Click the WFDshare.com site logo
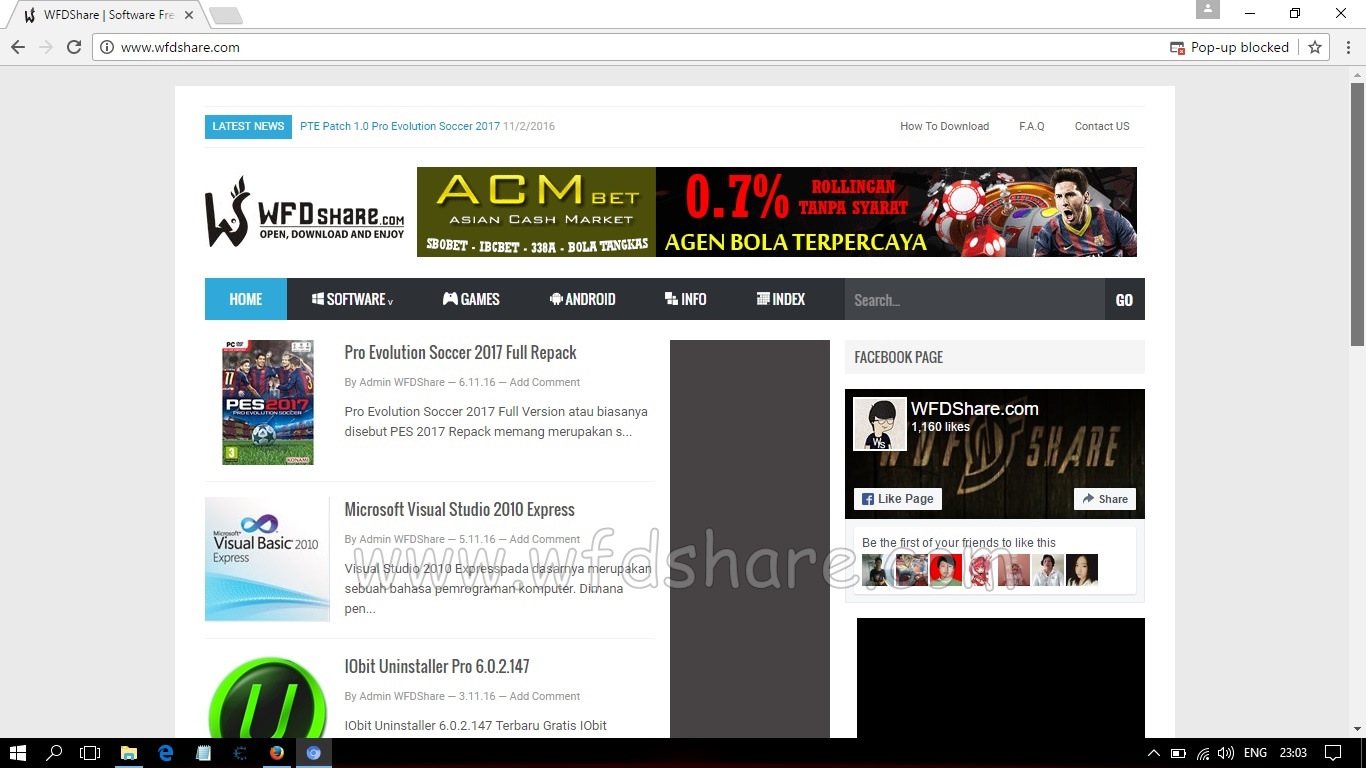This screenshot has height=768, width=1366. coord(305,212)
